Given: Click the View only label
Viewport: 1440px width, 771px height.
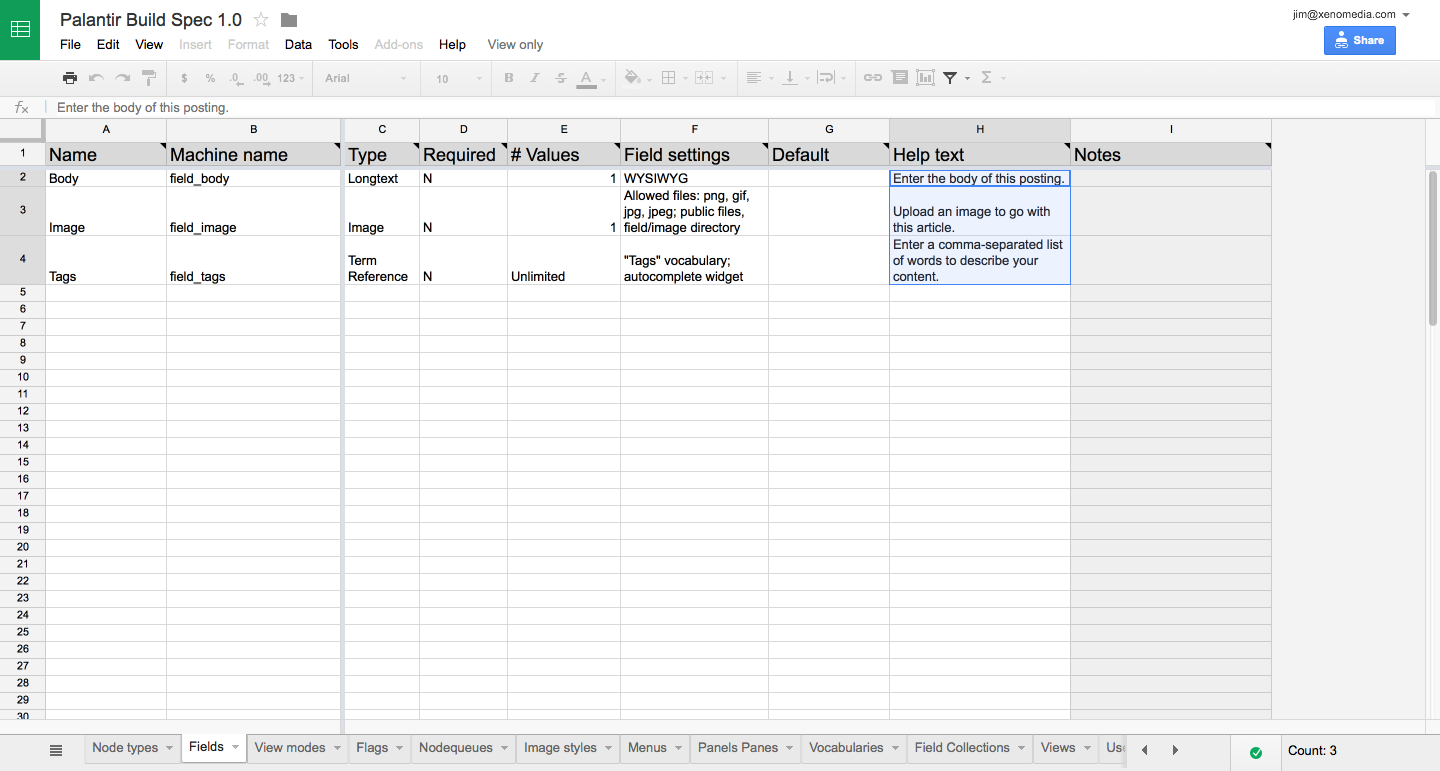Looking at the screenshot, I should [x=515, y=44].
